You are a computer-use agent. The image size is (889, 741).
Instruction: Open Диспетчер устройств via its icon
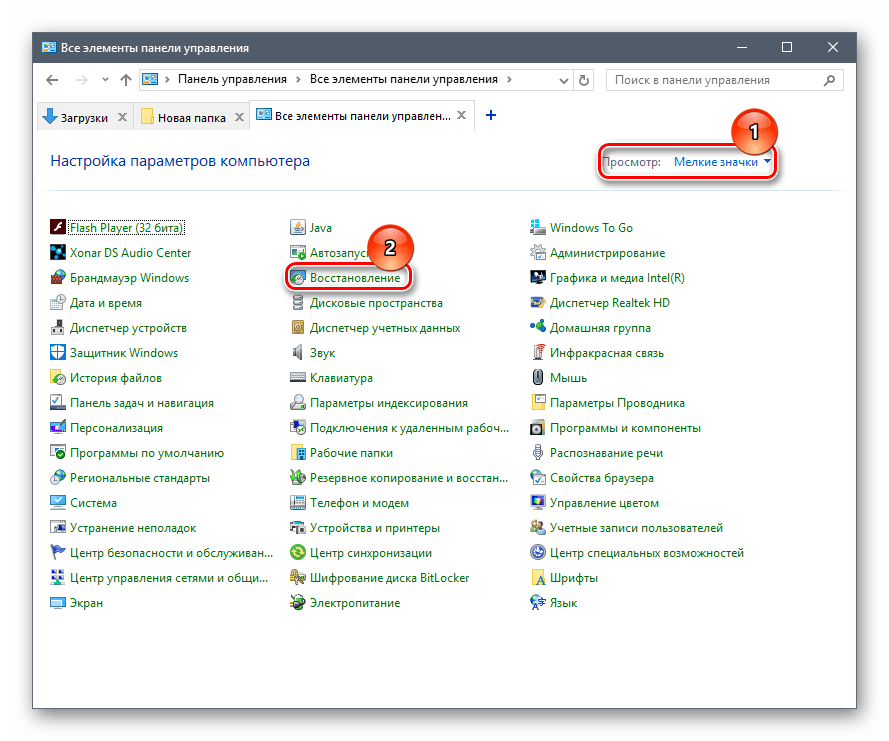click(58, 328)
